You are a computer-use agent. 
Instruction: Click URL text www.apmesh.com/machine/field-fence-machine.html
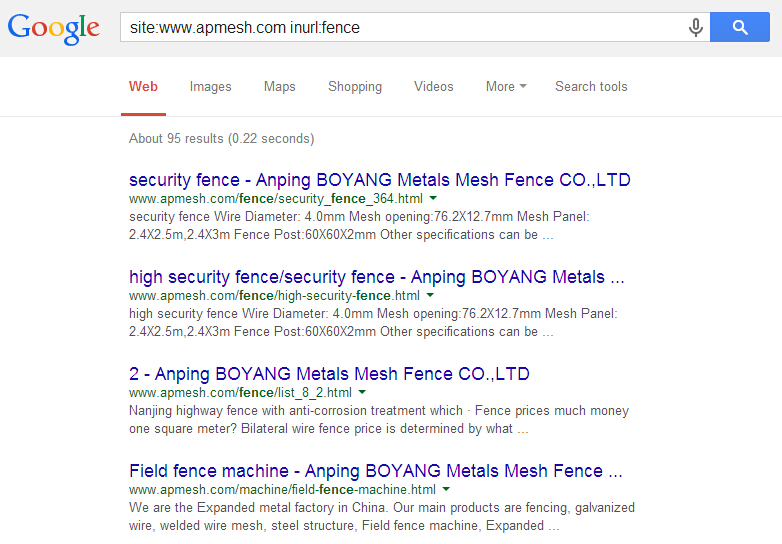282,490
